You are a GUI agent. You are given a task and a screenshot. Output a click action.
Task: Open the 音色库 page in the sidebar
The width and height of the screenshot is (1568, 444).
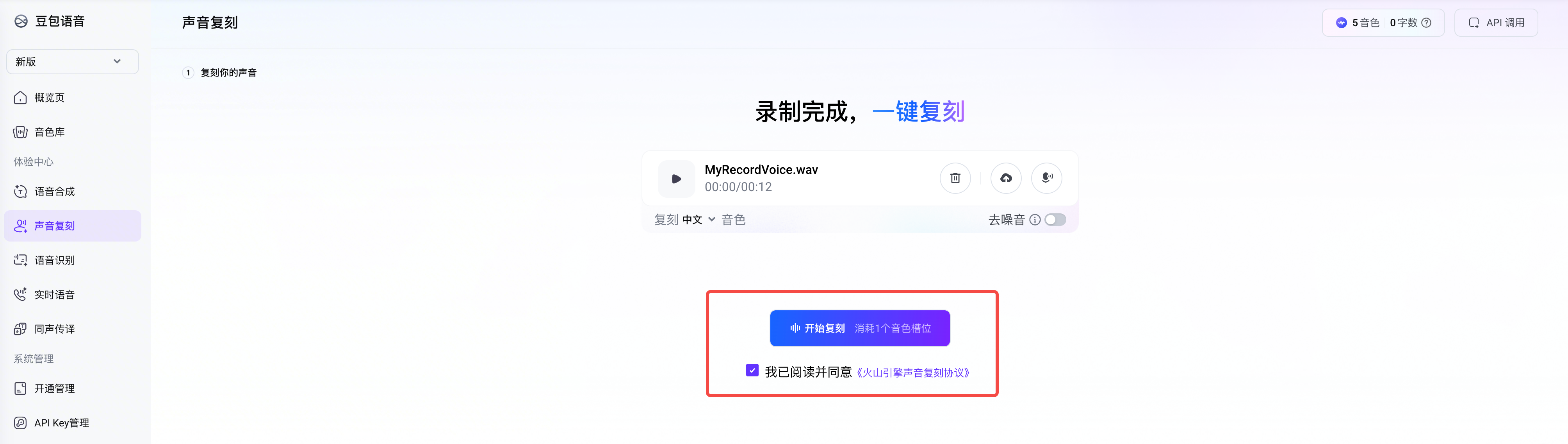click(49, 132)
